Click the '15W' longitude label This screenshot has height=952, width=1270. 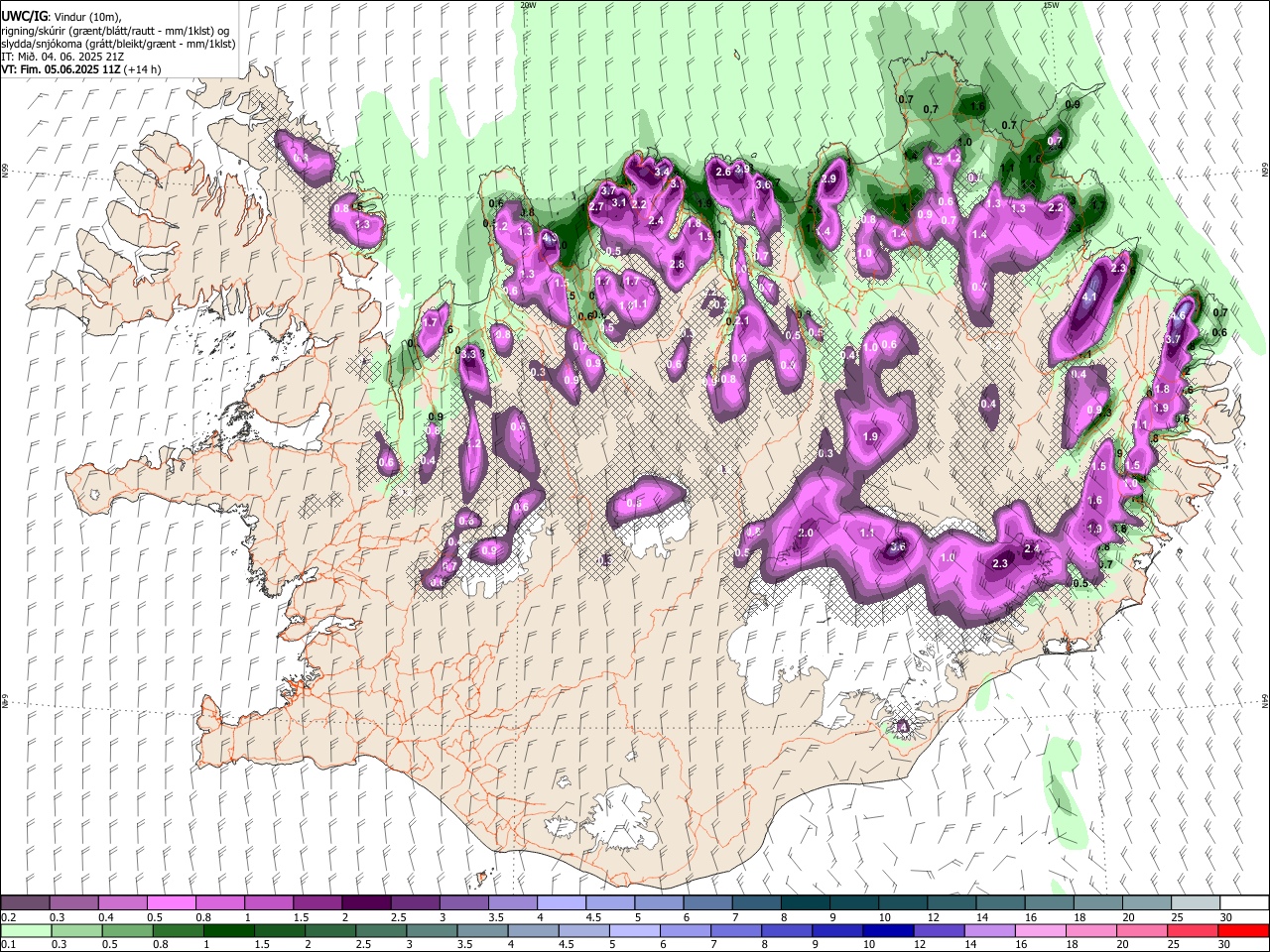[1051, 5]
